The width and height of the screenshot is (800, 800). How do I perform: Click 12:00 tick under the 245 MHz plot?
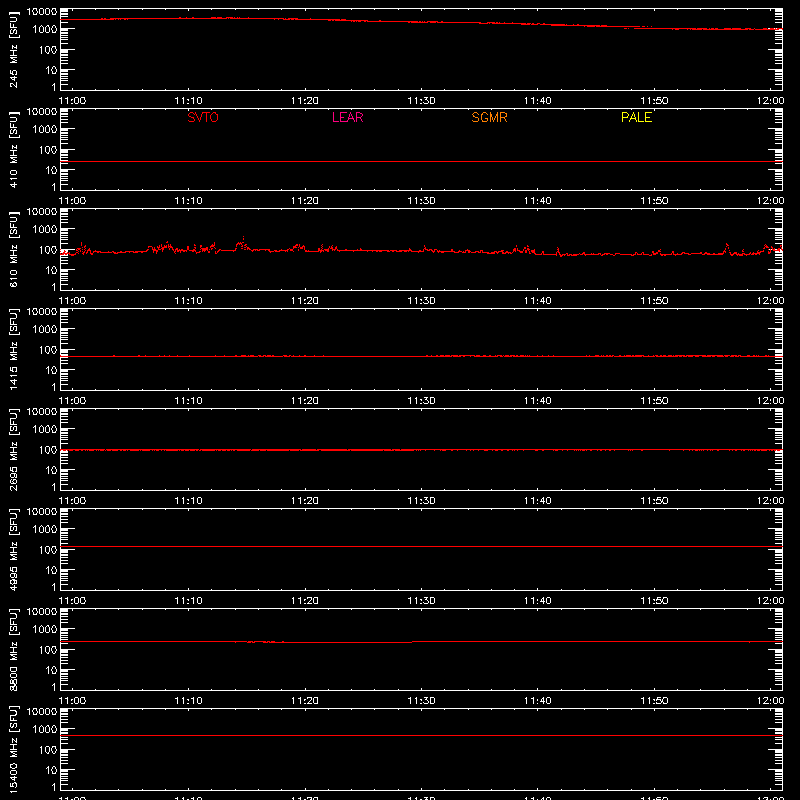click(770, 101)
